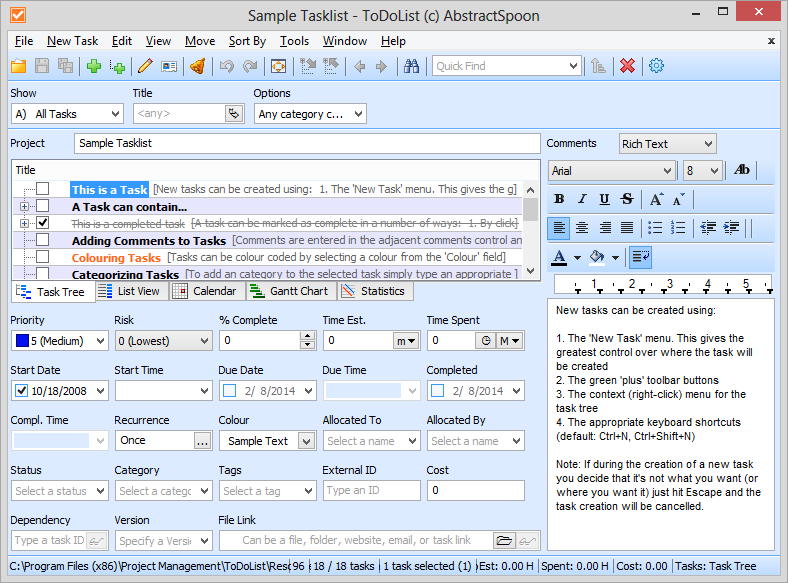Click the font colour 'A' button
This screenshot has height=583, width=788.
tap(559, 257)
